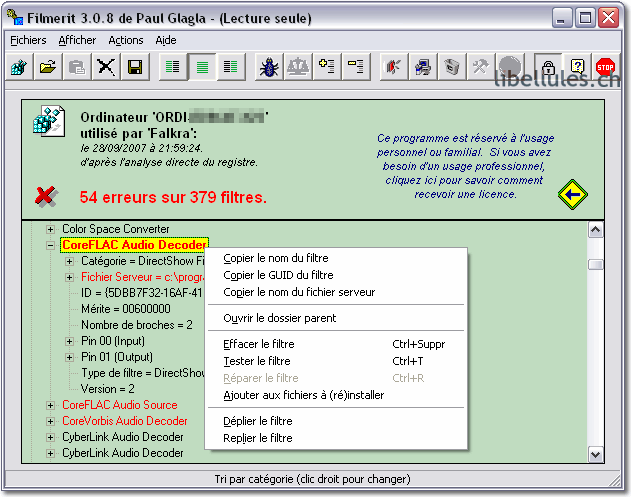Click the tree scrollbar up arrow
Screen dimensions: 631x497
[595, 229]
